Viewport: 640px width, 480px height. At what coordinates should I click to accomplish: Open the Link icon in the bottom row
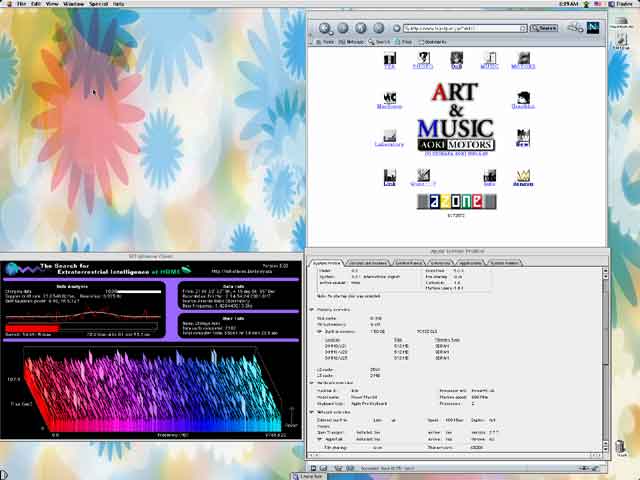coord(390,178)
